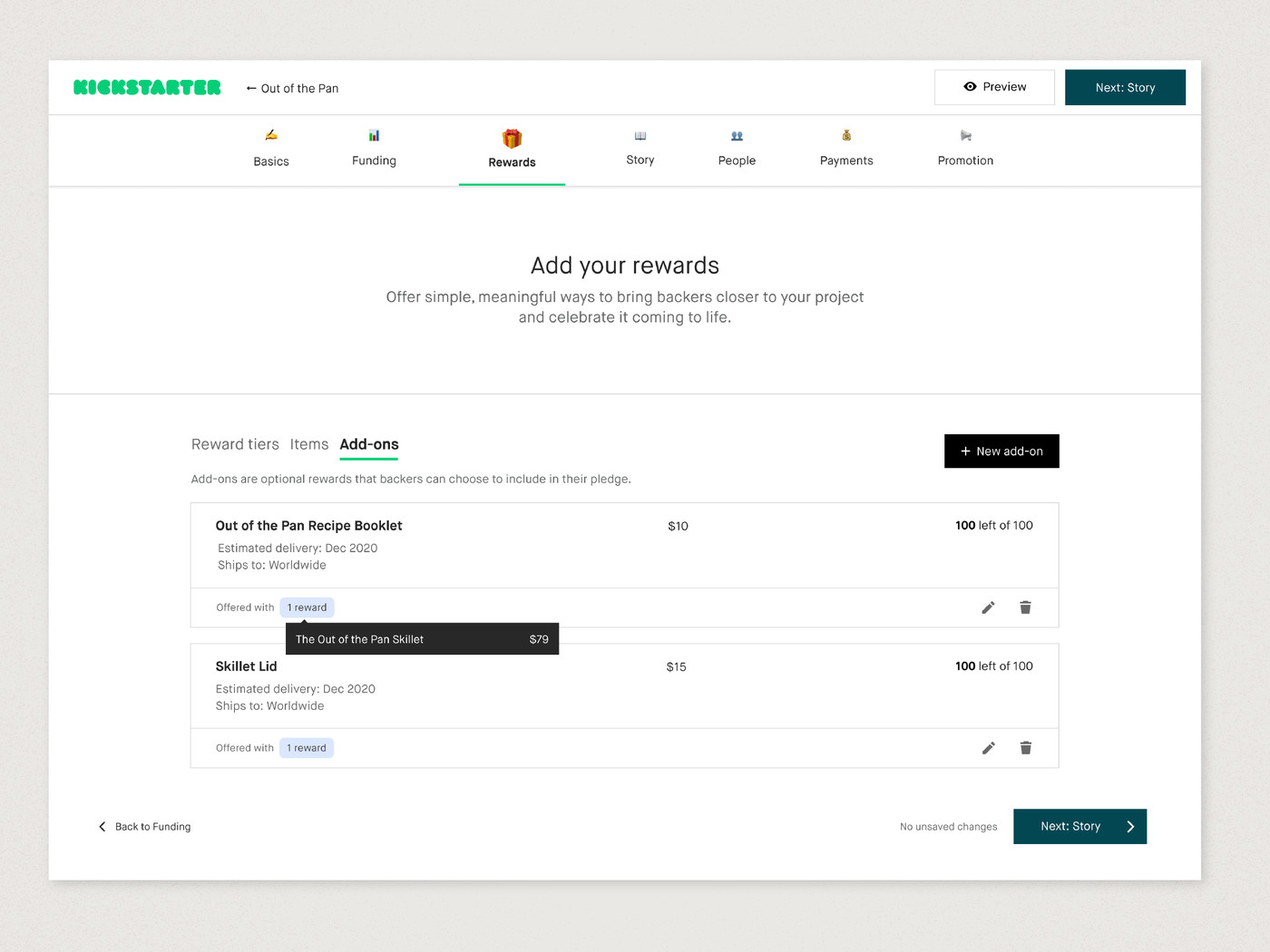Screen dimensions: 1270x952
Task: Click the Preview eye icon
Action: [x=970, y=86]
